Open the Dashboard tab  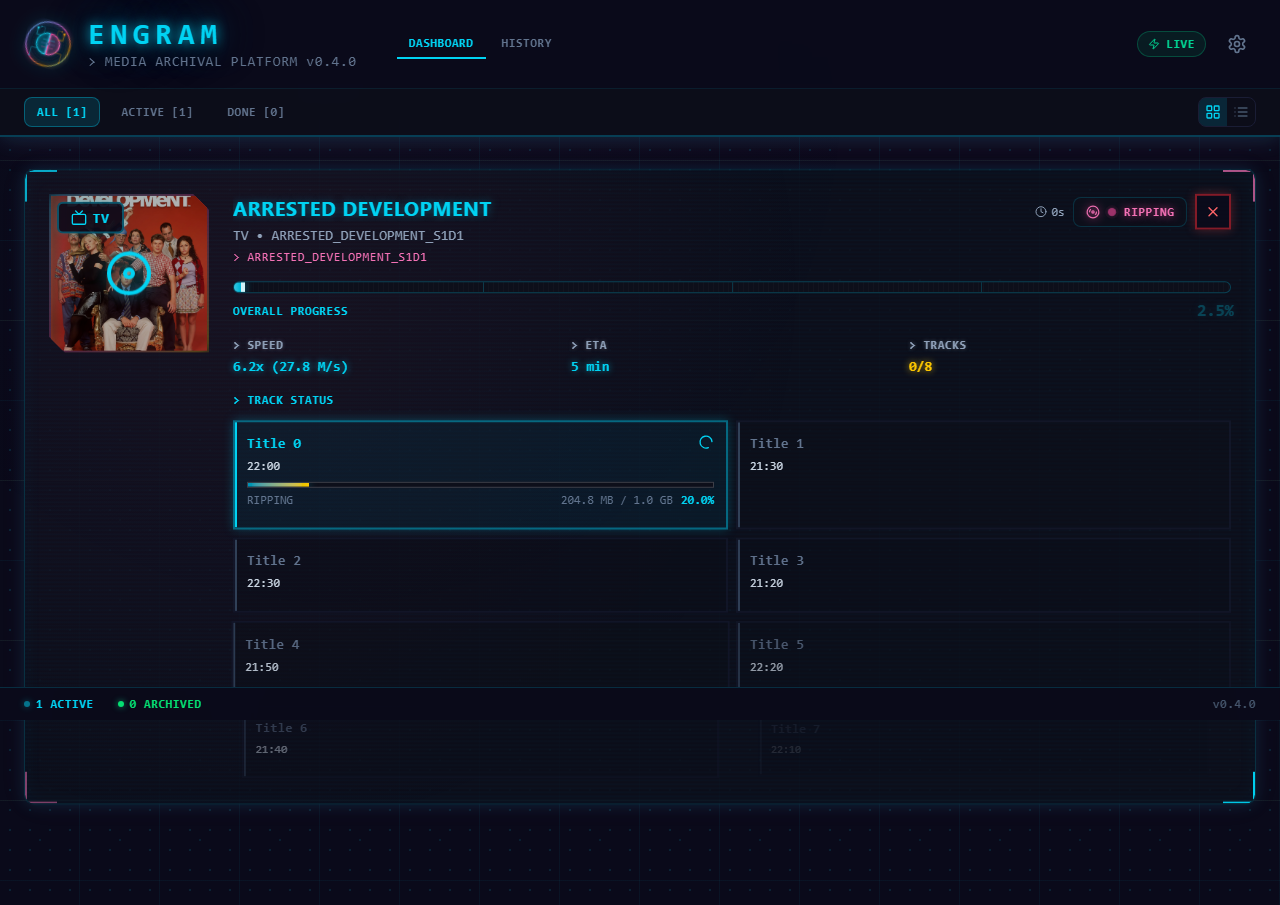441,43
